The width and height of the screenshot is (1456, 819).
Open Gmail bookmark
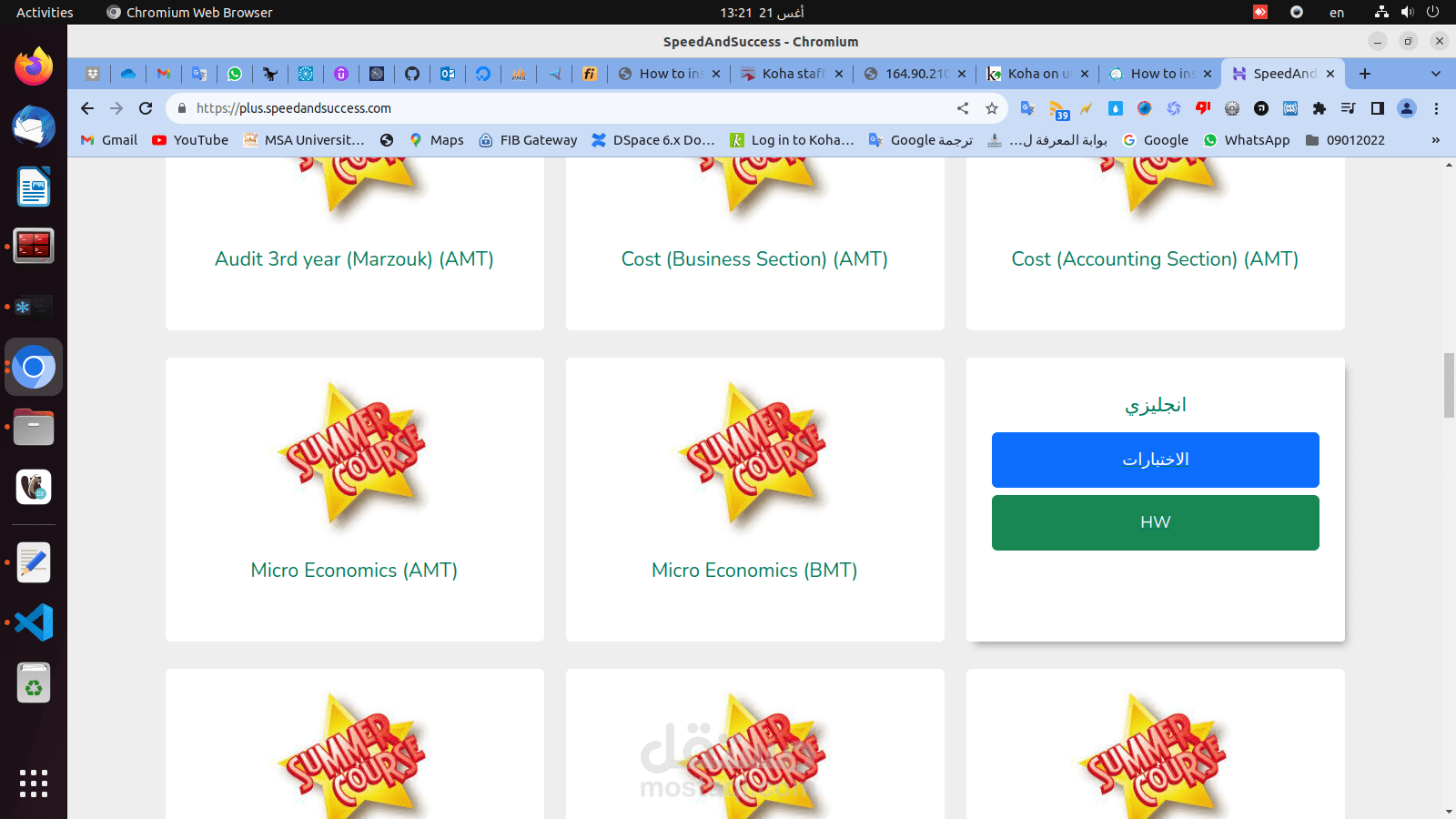(x=109, y=140)
